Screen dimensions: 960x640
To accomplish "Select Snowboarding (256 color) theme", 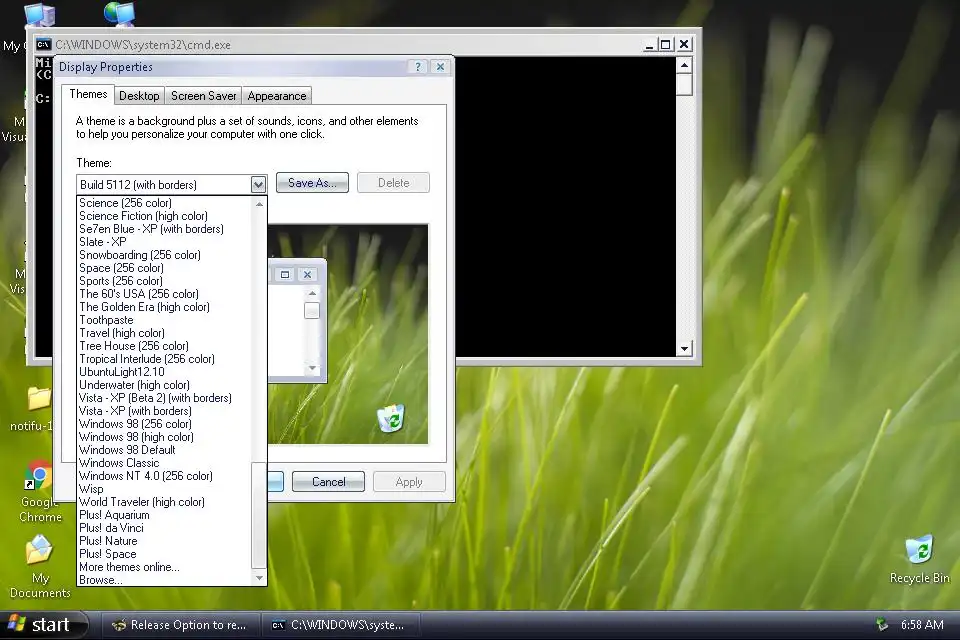I will click(x=164, y=255).
